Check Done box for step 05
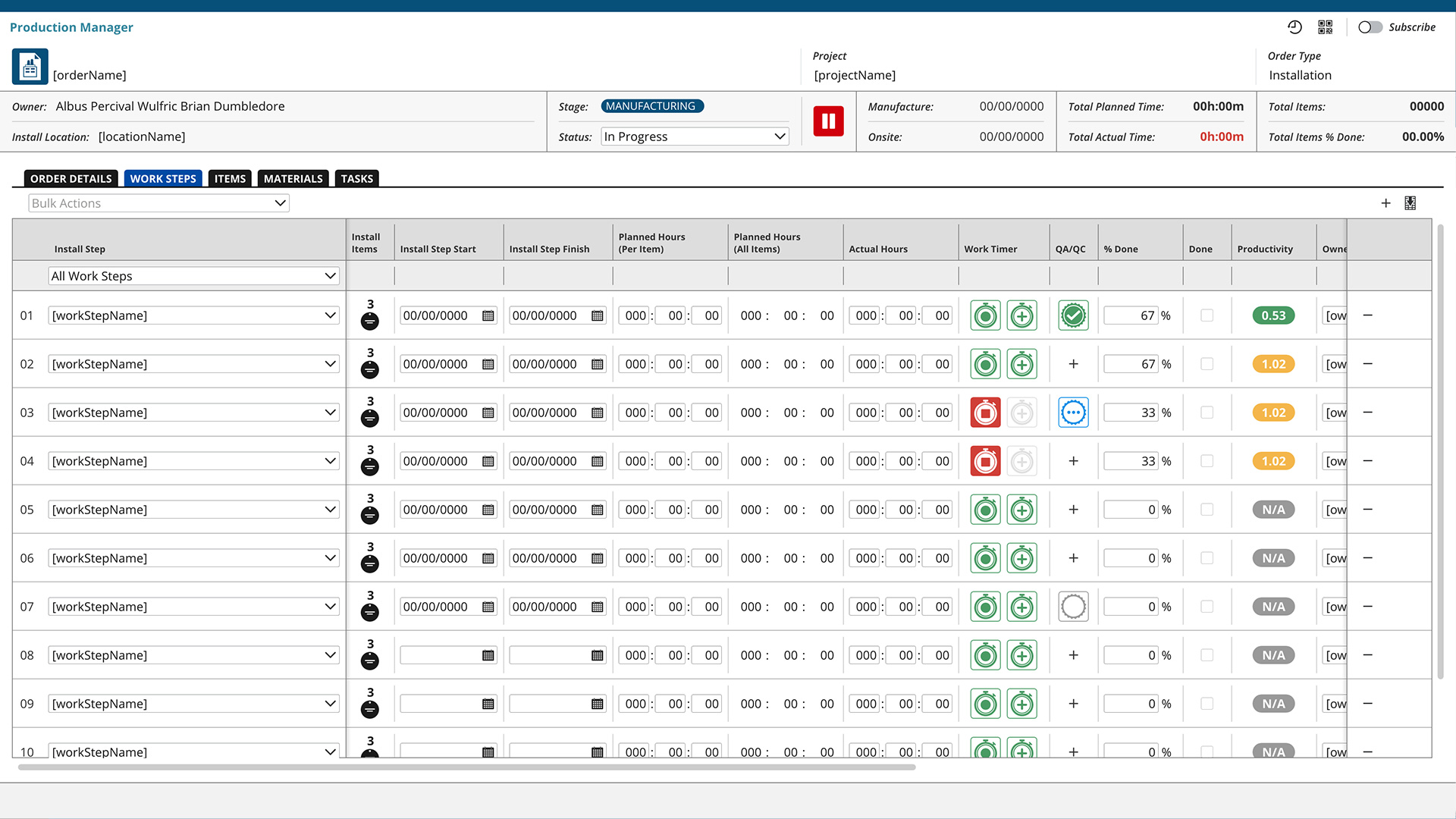Image resolution: width=1456 pixels, height=819 pixels. click(x=1207, y=510)
